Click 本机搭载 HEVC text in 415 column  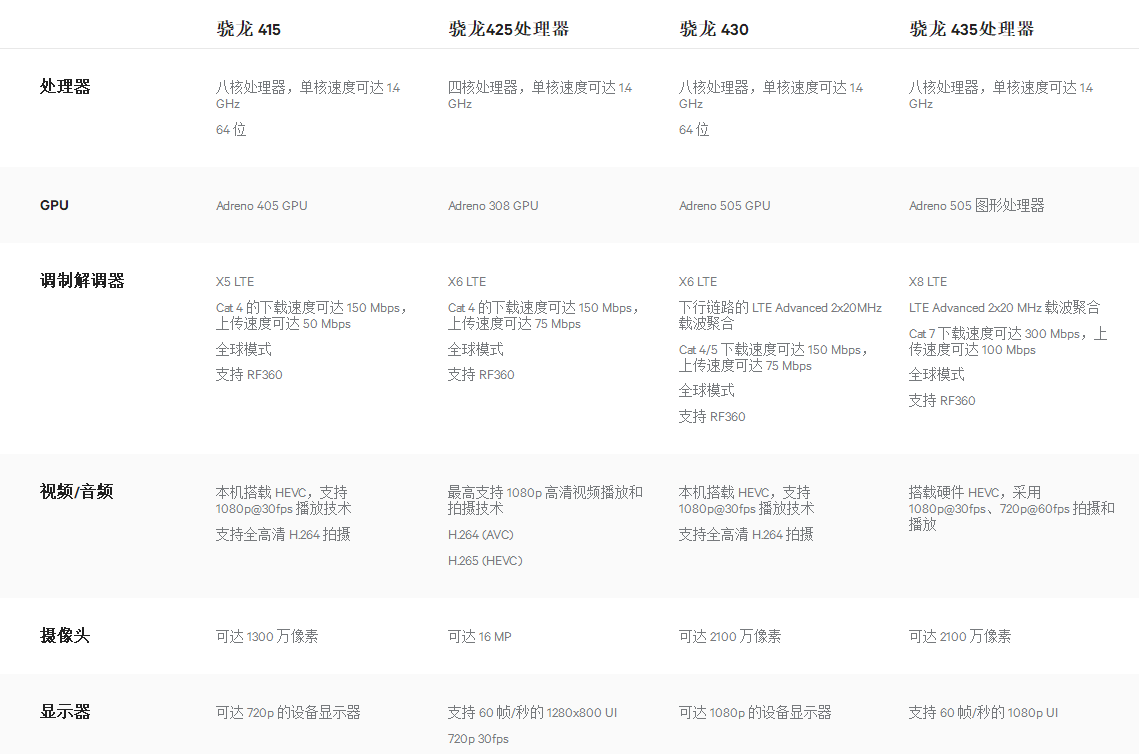tap(283, 500)
